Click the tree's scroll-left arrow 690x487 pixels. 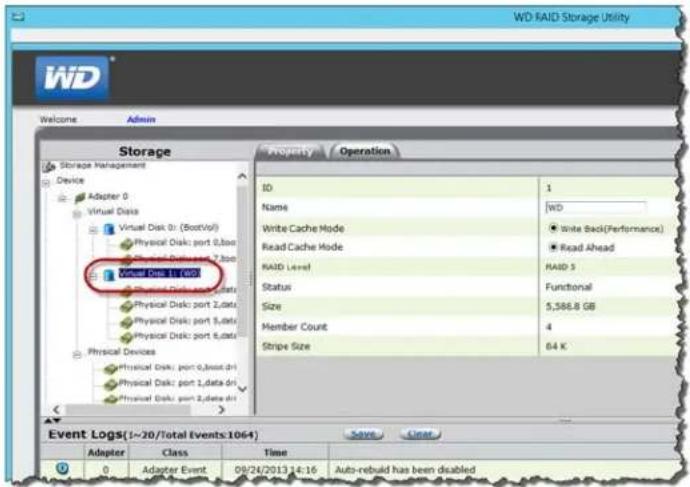tap(56, 410)
